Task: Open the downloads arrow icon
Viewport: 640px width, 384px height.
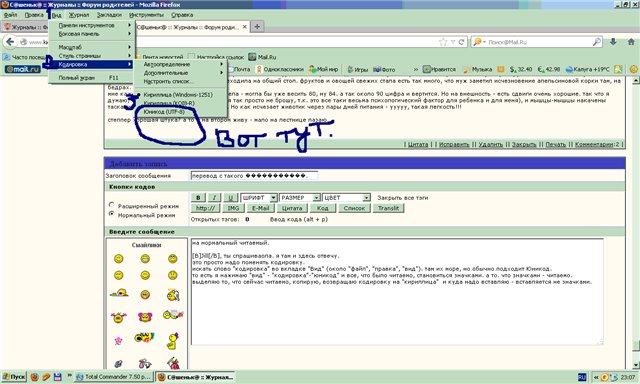Action: tap(613, 42)
